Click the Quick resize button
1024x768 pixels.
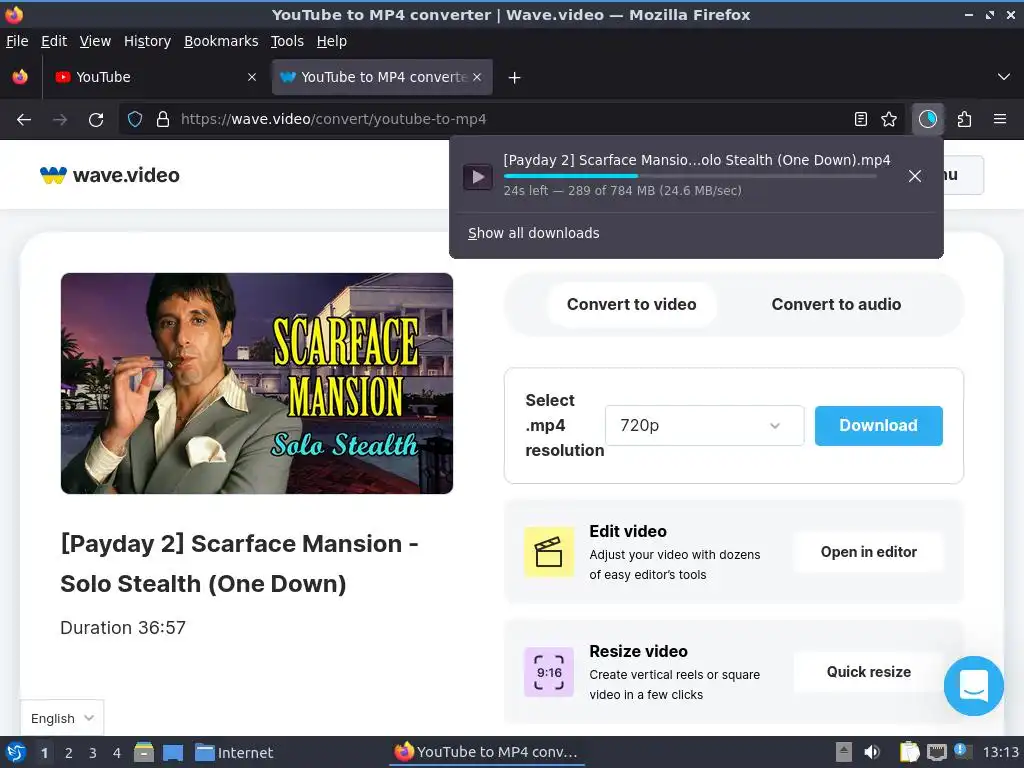(869, 672)
